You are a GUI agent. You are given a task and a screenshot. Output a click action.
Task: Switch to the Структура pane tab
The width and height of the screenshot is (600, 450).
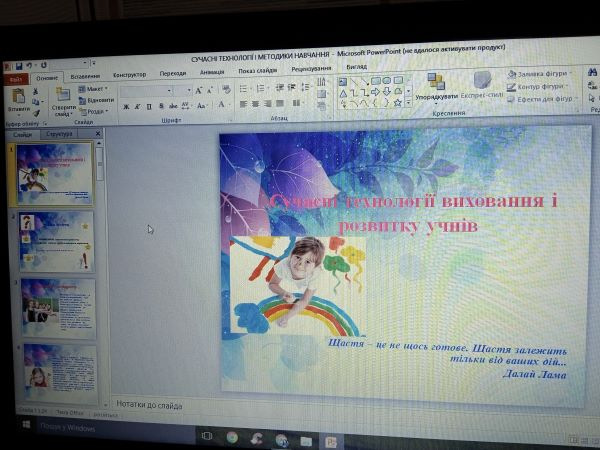tap(59, 134)
